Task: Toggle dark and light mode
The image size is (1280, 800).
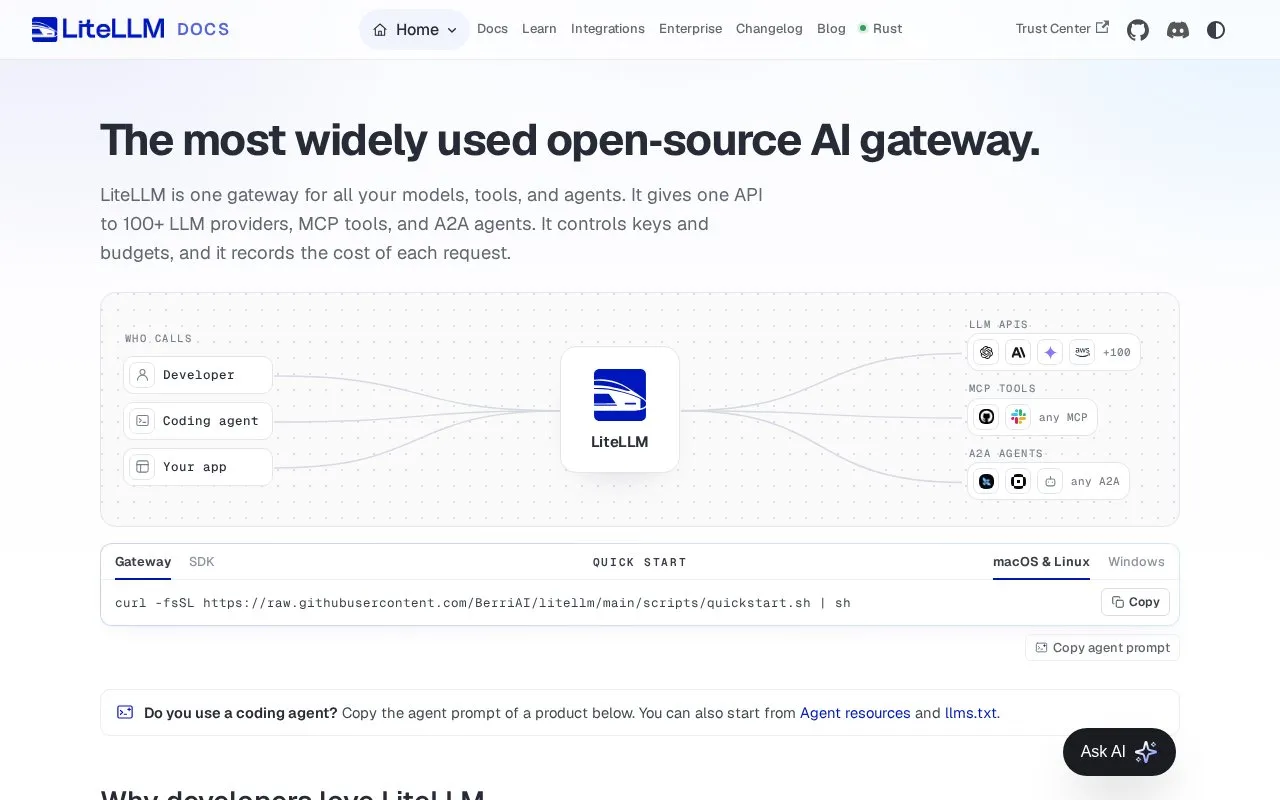Action: [x=1216, y=30]
